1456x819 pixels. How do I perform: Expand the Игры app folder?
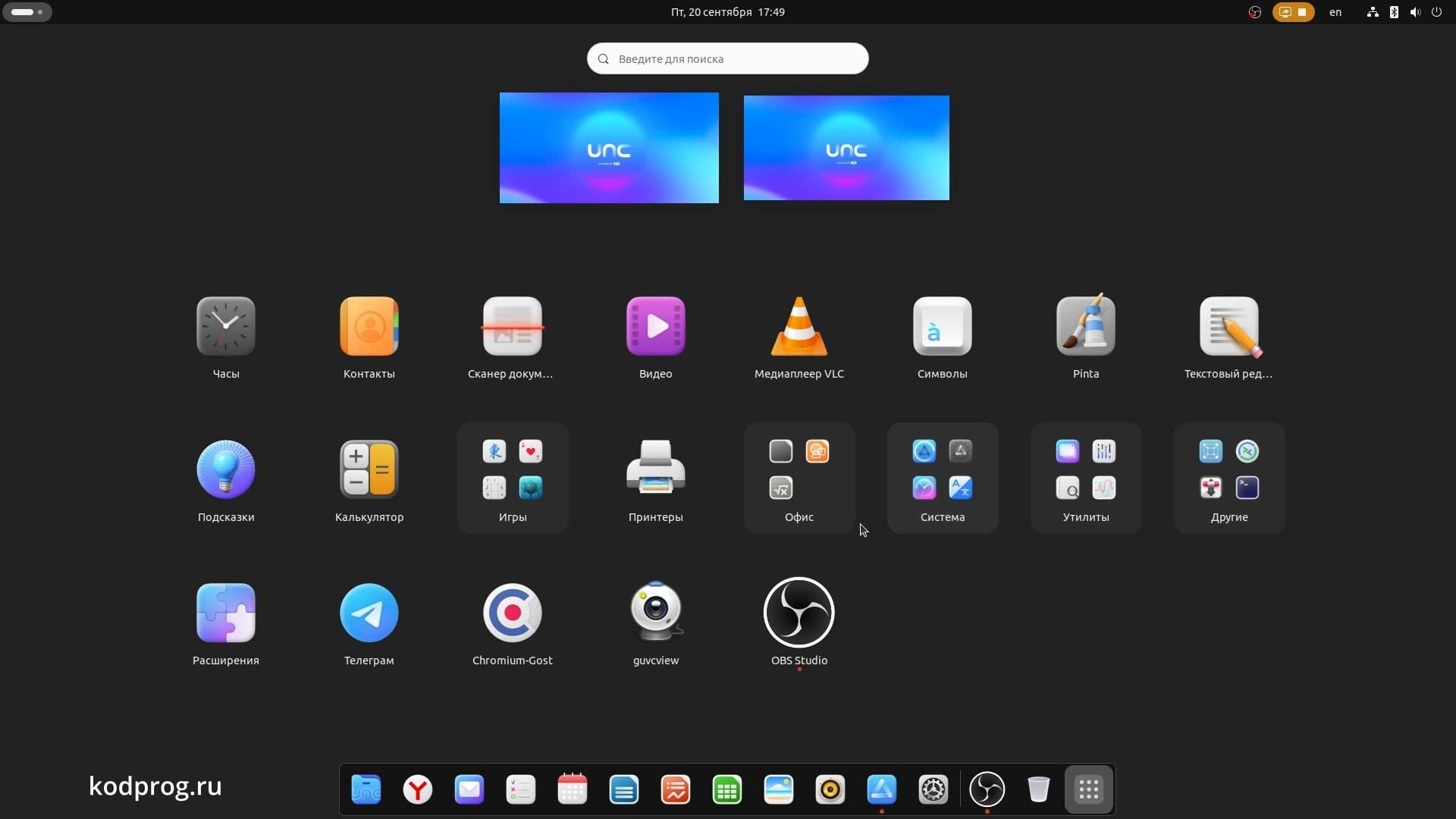[513, 478]
